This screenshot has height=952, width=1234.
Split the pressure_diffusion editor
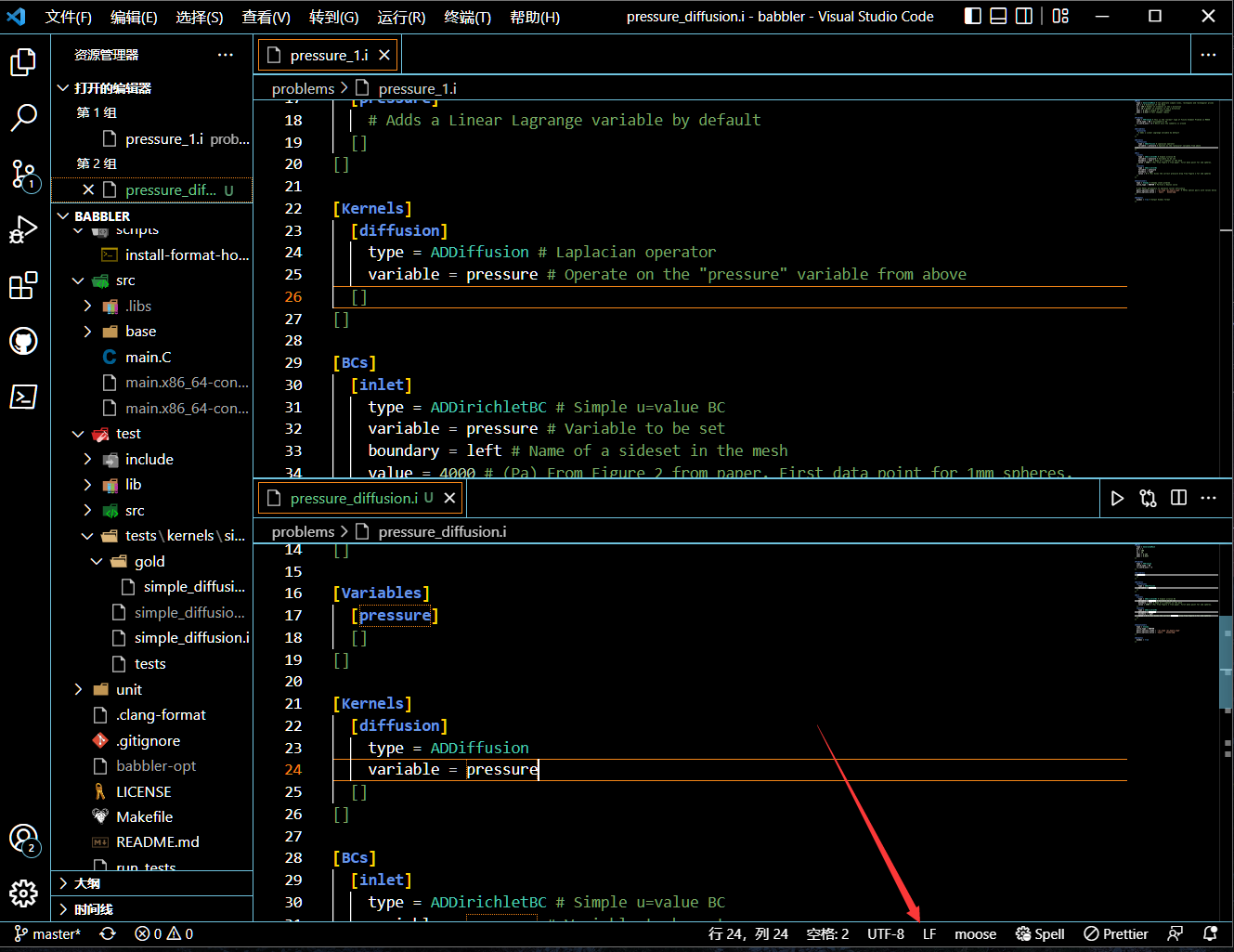[1177, 498]
